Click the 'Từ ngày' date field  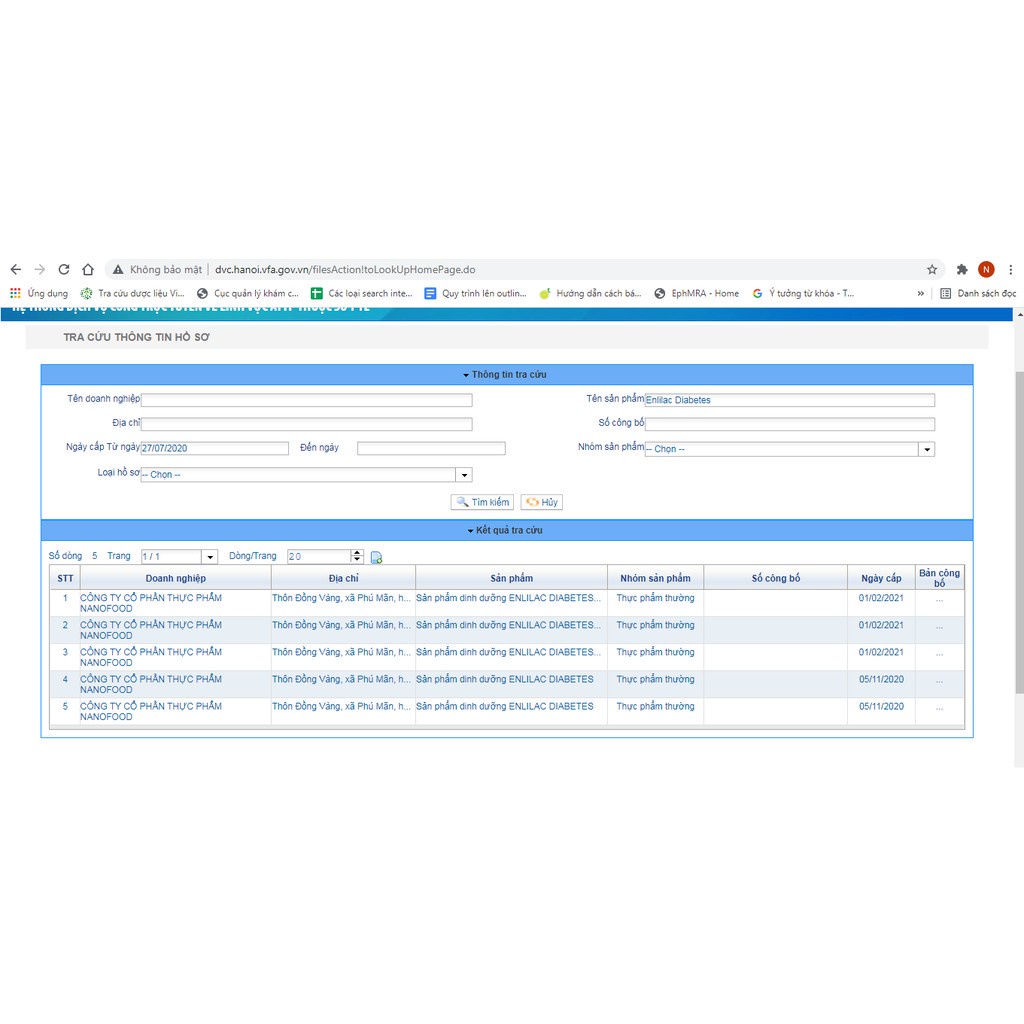click(214, 448)
